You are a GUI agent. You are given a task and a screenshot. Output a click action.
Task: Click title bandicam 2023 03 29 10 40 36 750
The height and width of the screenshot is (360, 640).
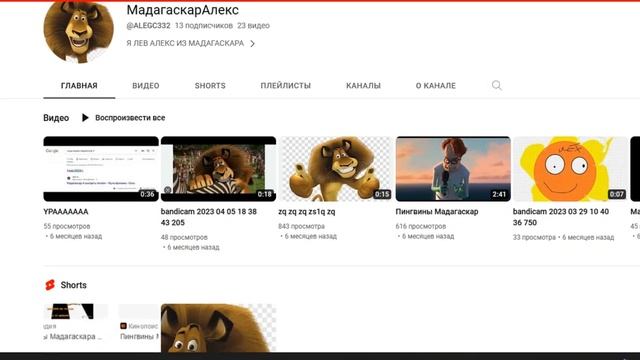[x=561, y=217]
